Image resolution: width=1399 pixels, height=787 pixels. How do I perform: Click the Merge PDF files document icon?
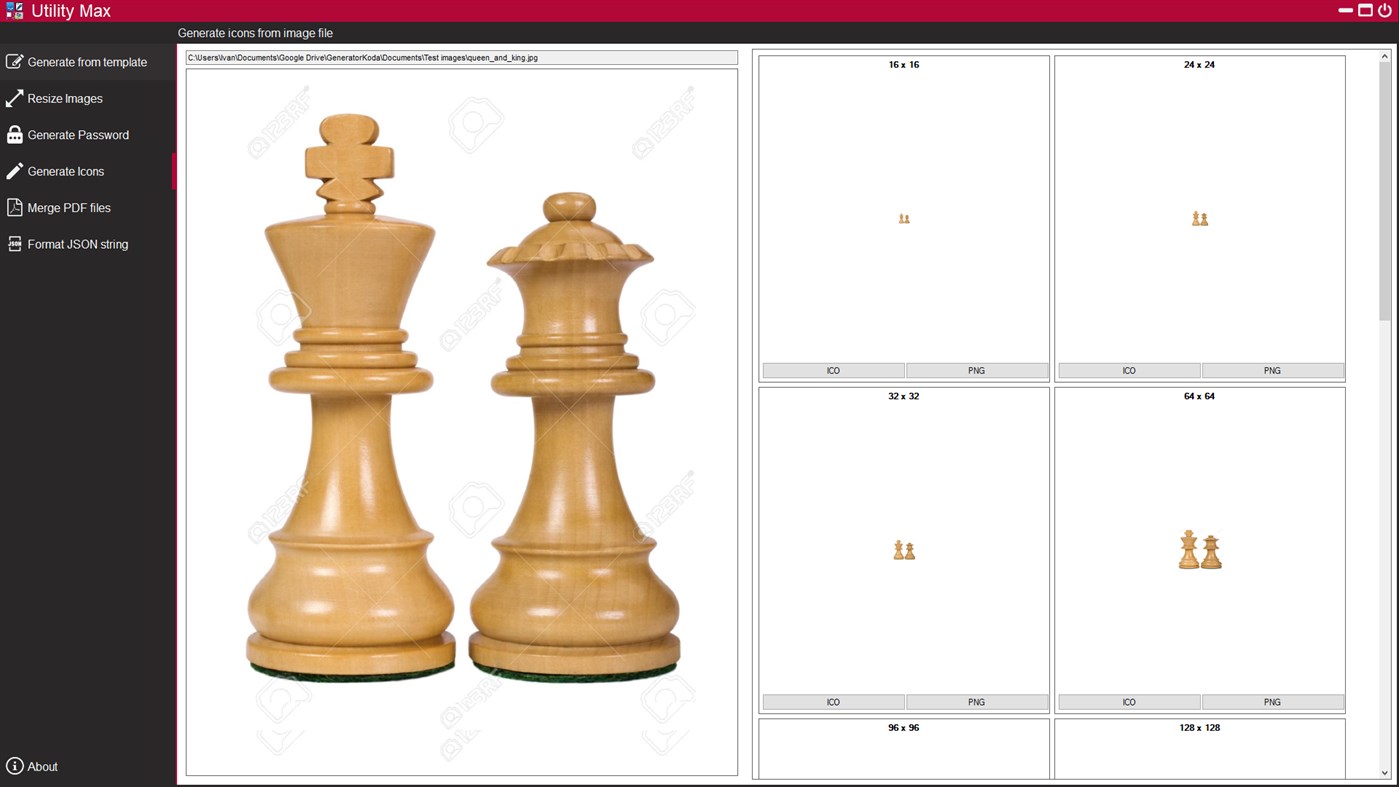(x=14, y=207)
